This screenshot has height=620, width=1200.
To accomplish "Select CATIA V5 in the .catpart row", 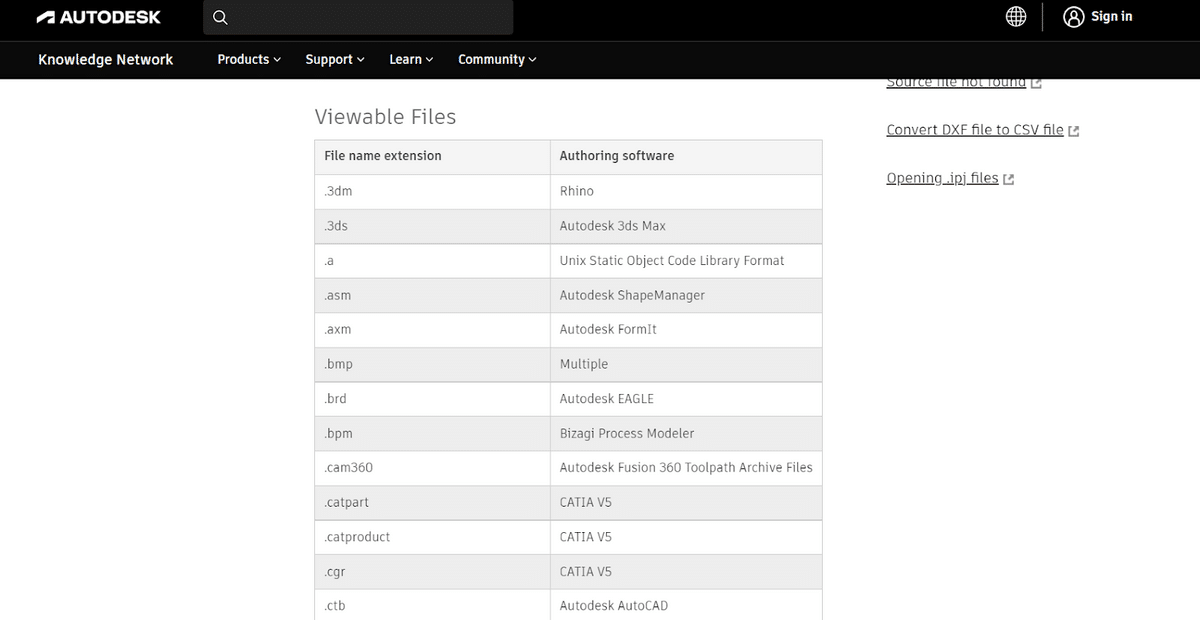I will [686, 503].
